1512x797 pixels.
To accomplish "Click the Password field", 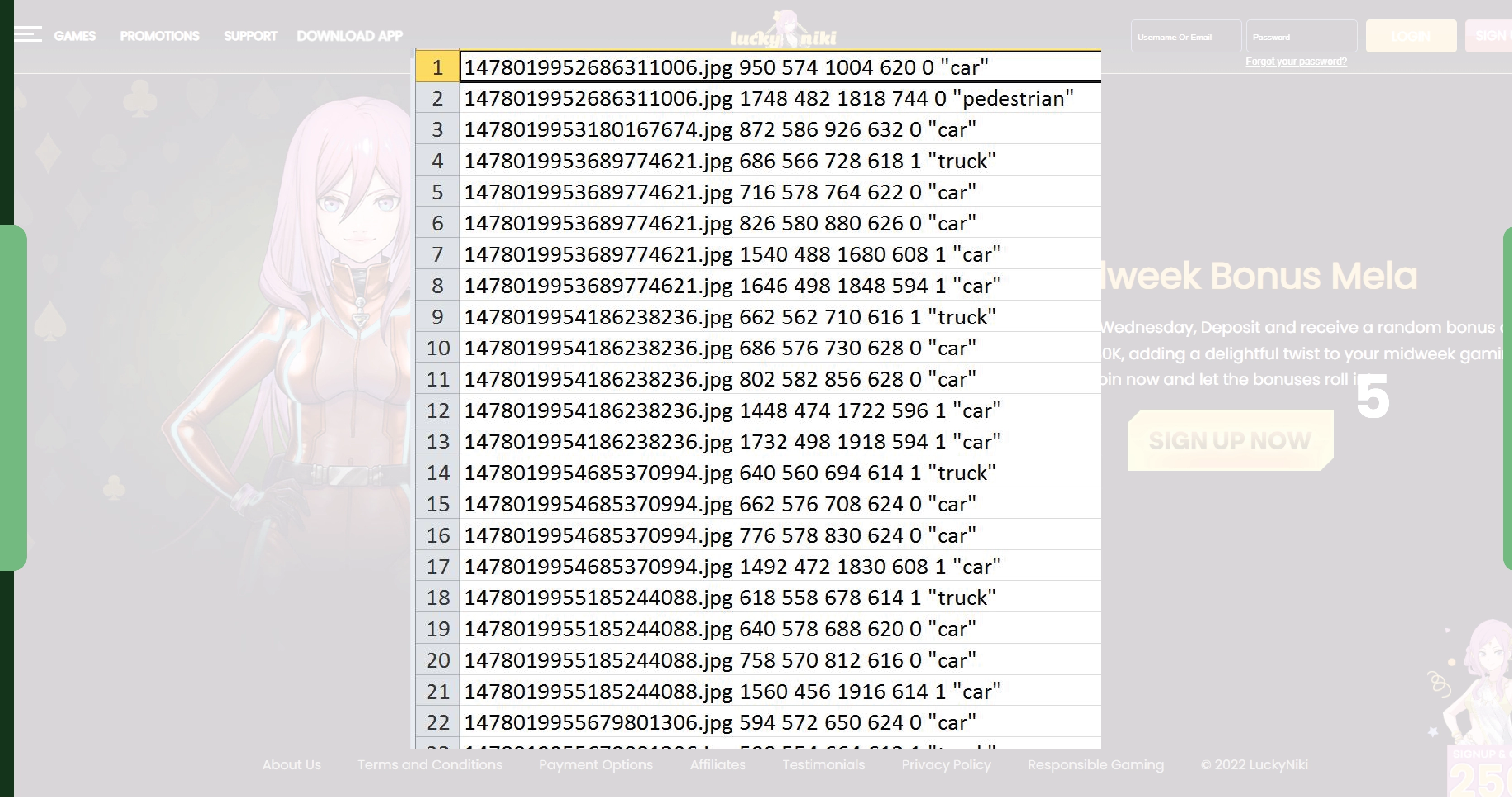I will click(x=1301, y=36).
